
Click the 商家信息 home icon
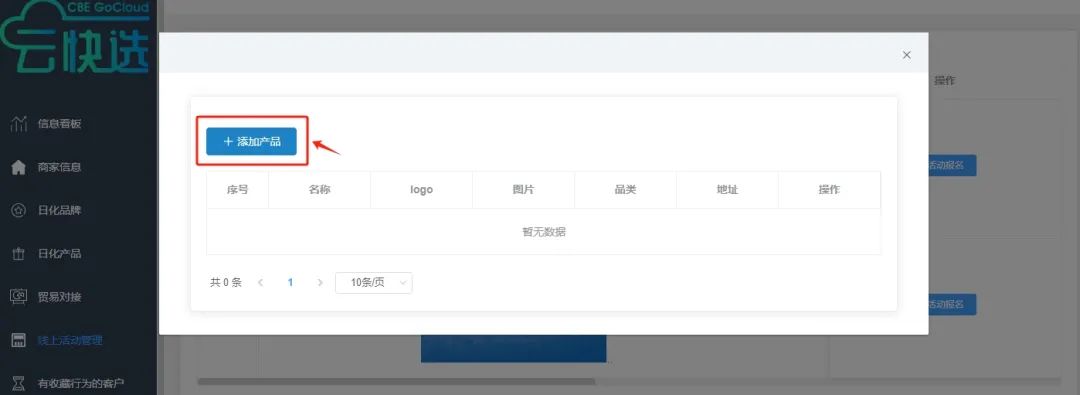pyautogui.click(x=19, y=167)
